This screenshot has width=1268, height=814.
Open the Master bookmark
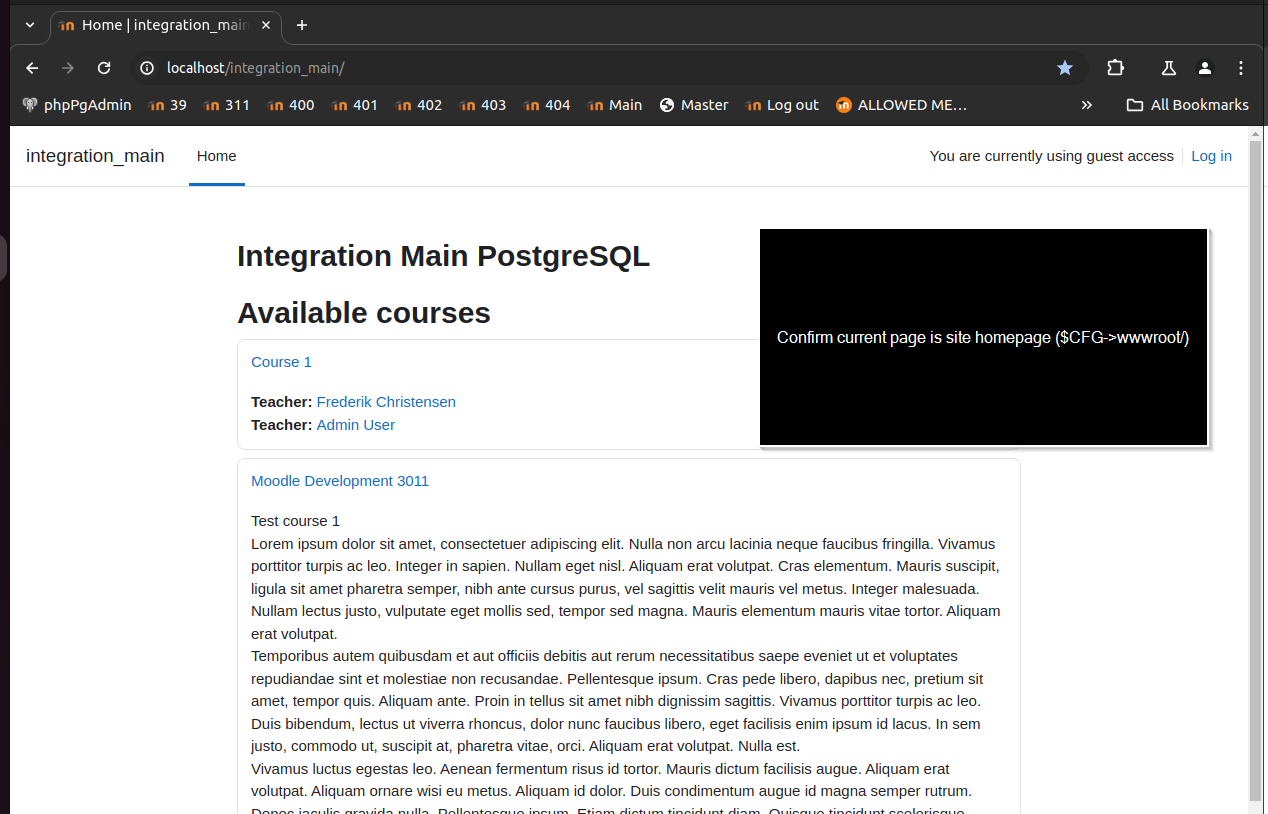tap(694, 104)
